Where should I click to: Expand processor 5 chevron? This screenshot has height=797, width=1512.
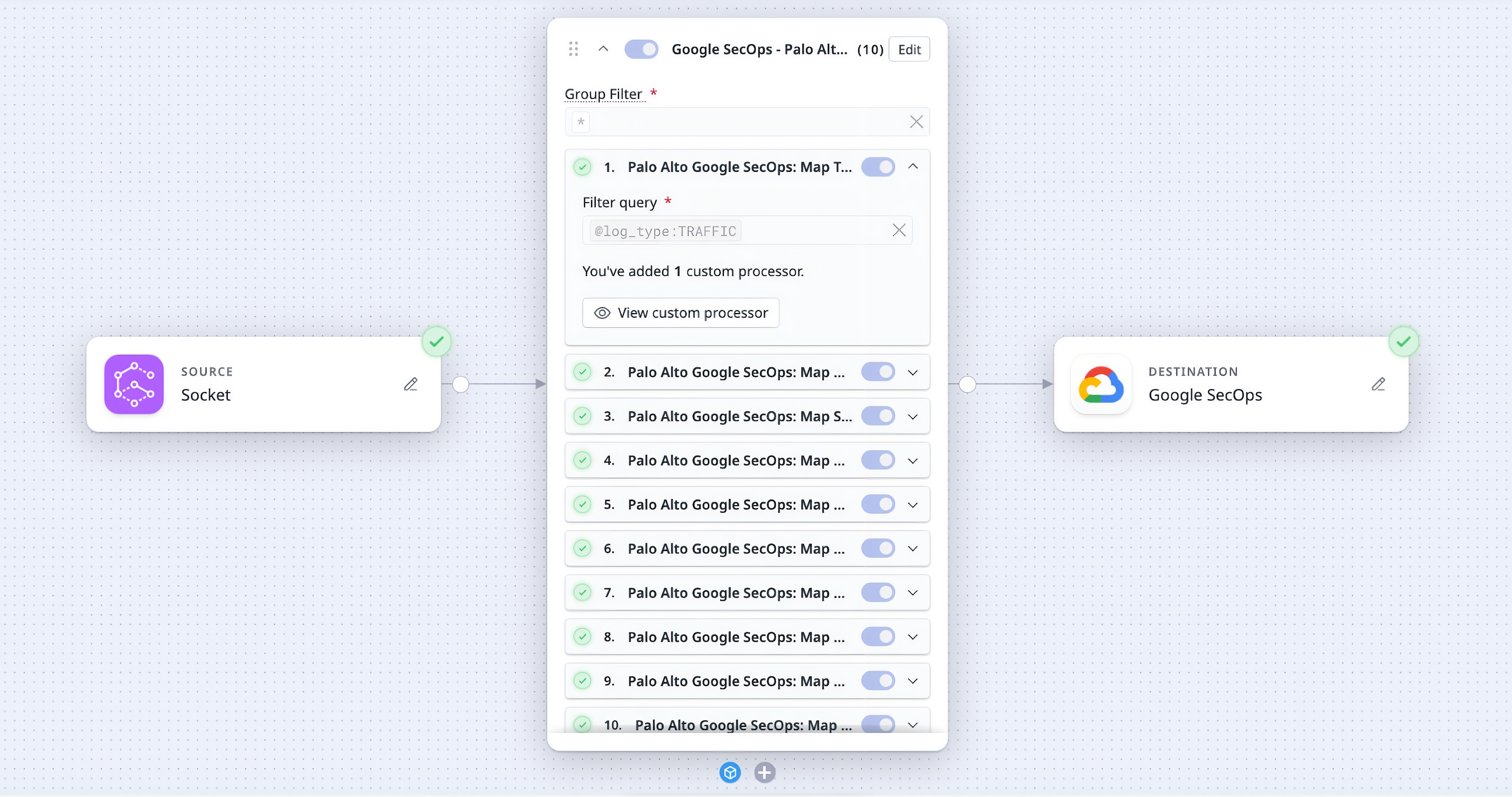point(913,505)
